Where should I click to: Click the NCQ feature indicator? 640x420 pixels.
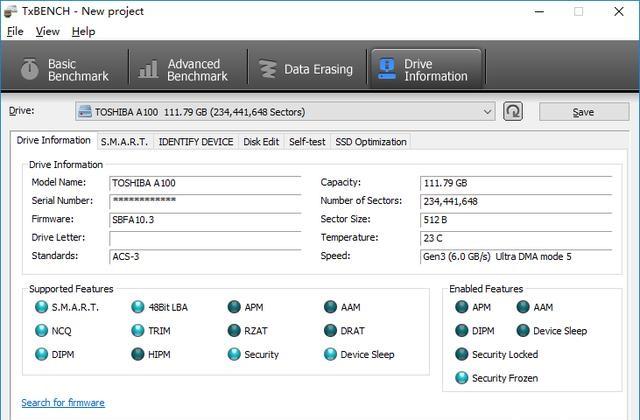(x=41, y=331)
